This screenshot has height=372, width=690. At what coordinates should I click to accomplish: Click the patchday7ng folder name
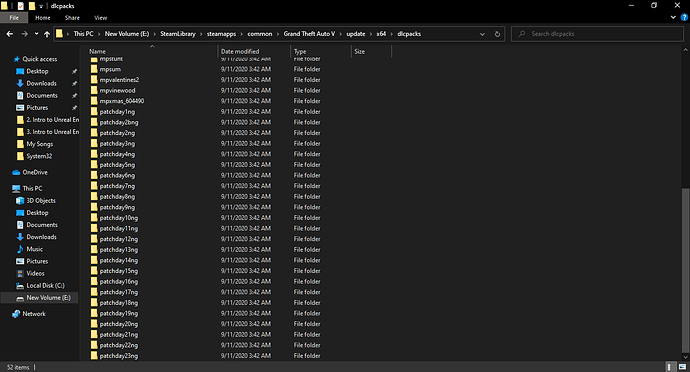(x=117, y=186)
